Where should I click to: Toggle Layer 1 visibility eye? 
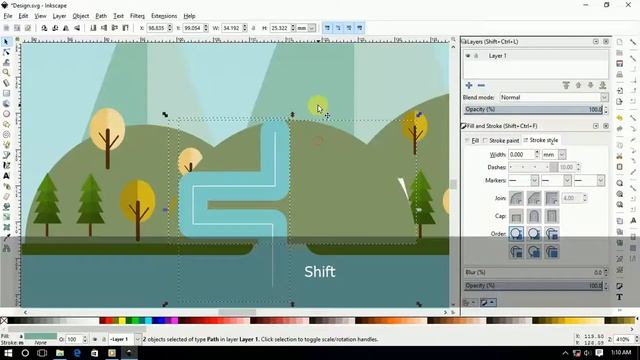[468, 56]
